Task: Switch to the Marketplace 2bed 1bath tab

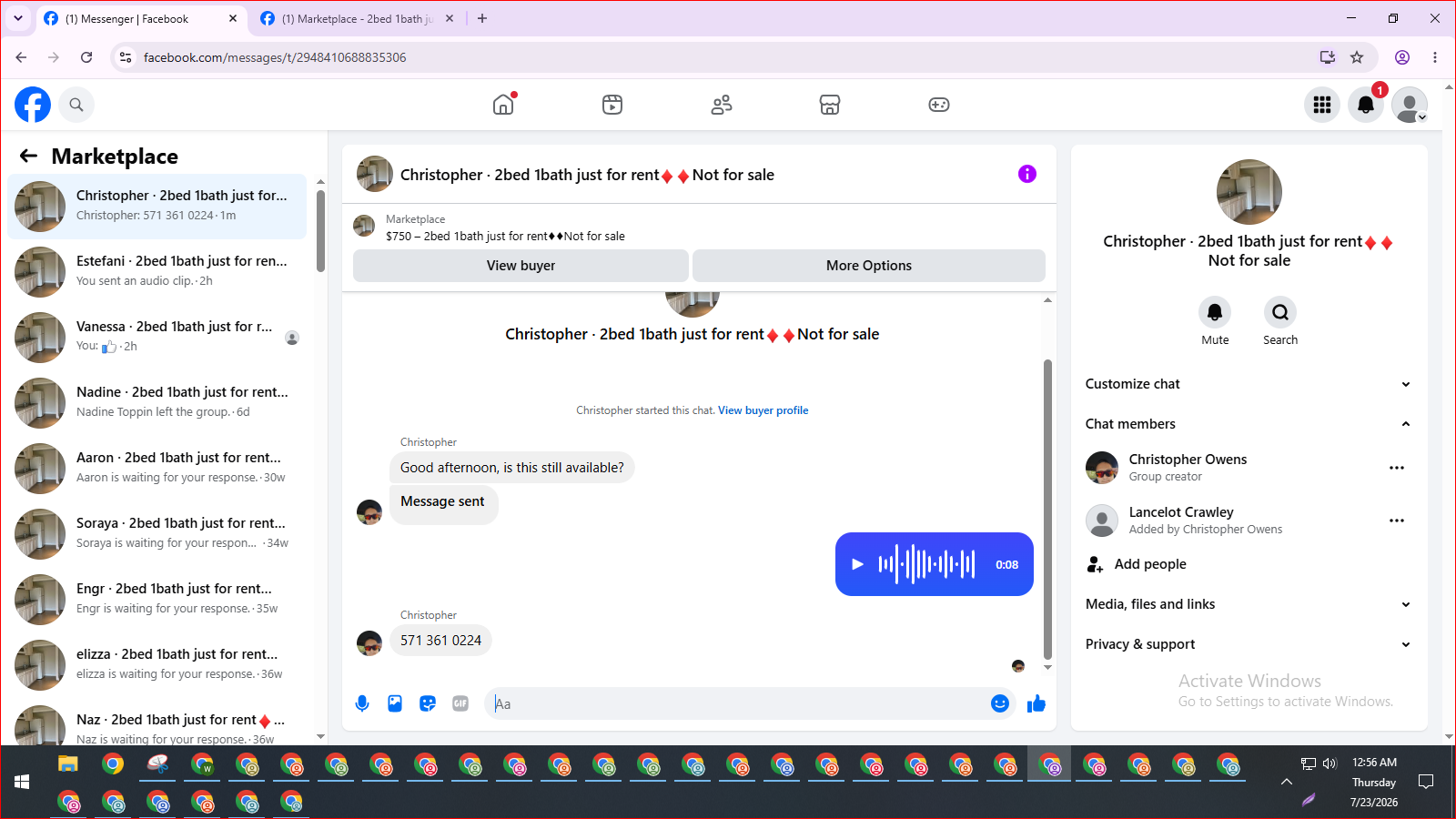Action: [357, 19]
